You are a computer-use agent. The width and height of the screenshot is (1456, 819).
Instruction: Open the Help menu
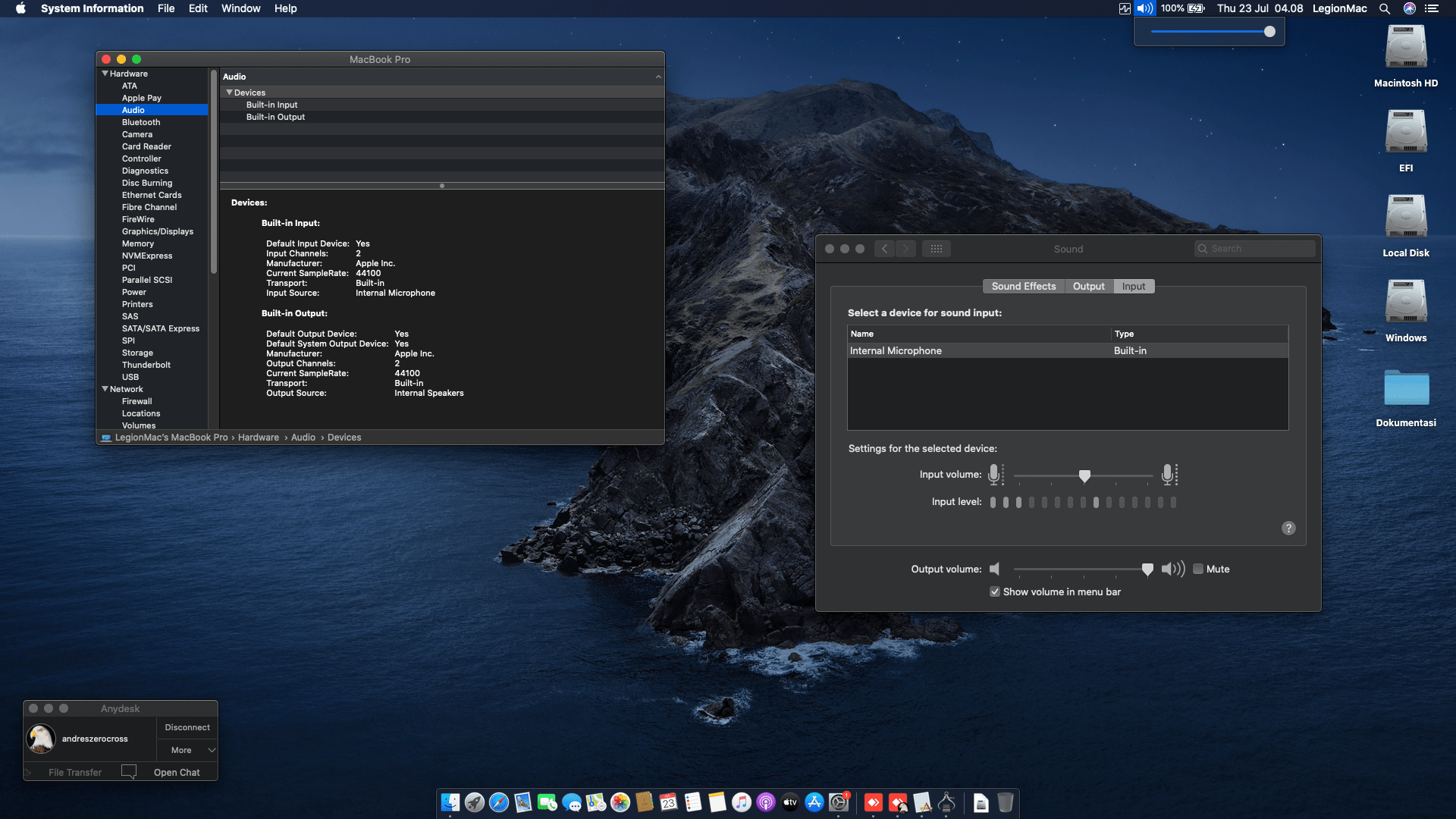[x=285, y=8]
